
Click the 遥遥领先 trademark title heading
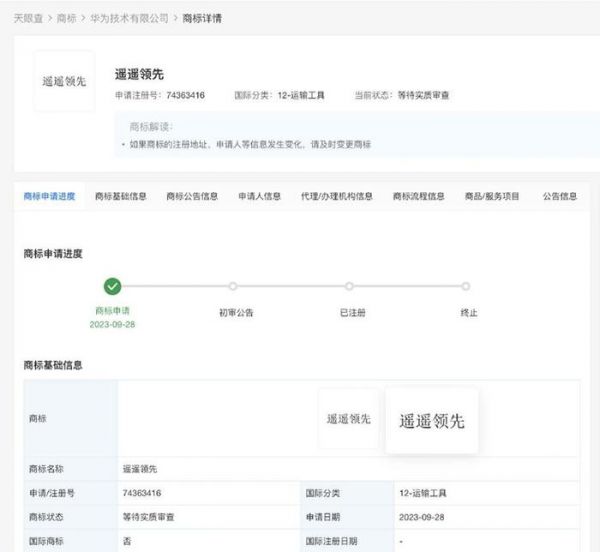click(140, 74)
